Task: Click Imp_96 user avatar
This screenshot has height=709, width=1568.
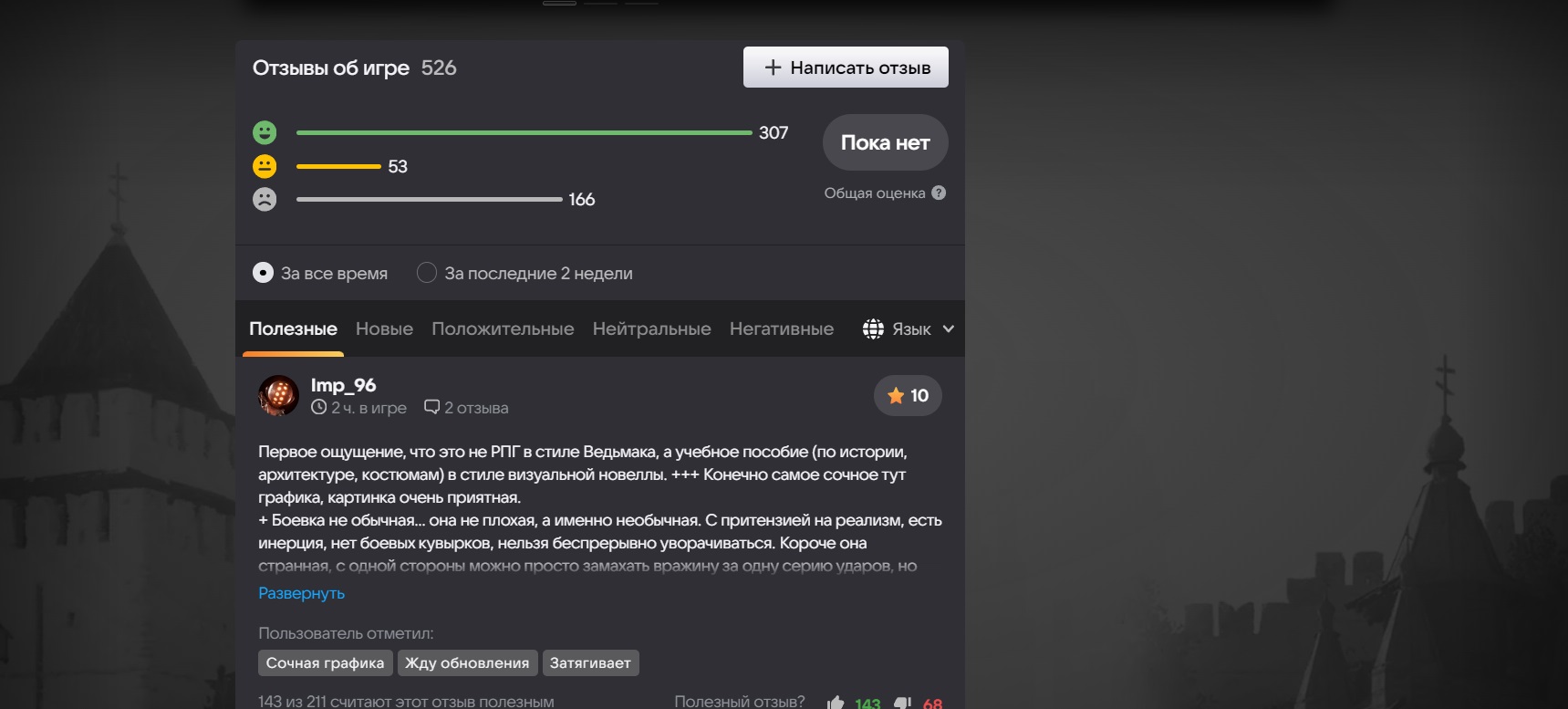Action: click(278, 395)
